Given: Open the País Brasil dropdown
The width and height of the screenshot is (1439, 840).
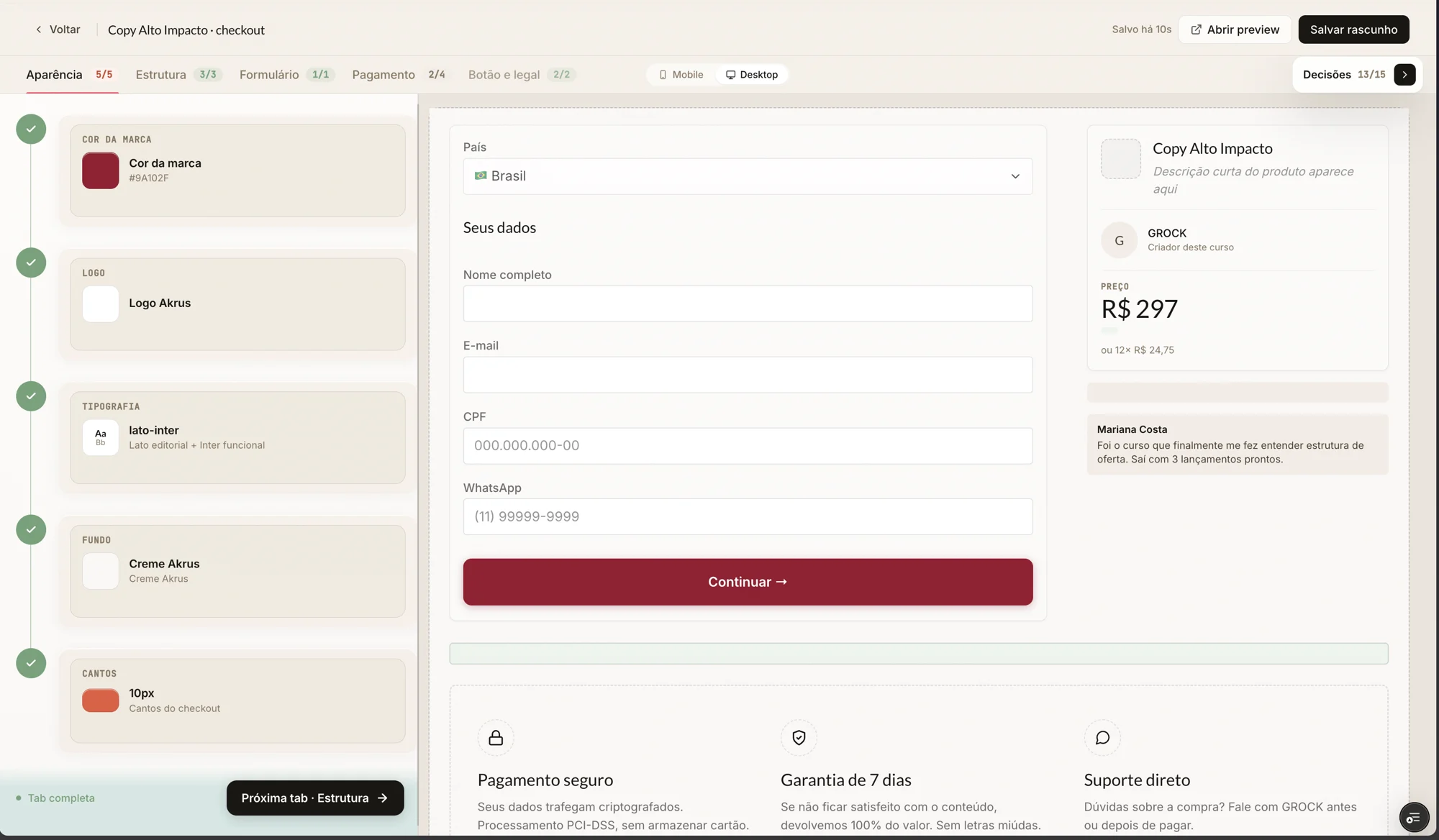Looking at the screenshot, I should (748, 176).
